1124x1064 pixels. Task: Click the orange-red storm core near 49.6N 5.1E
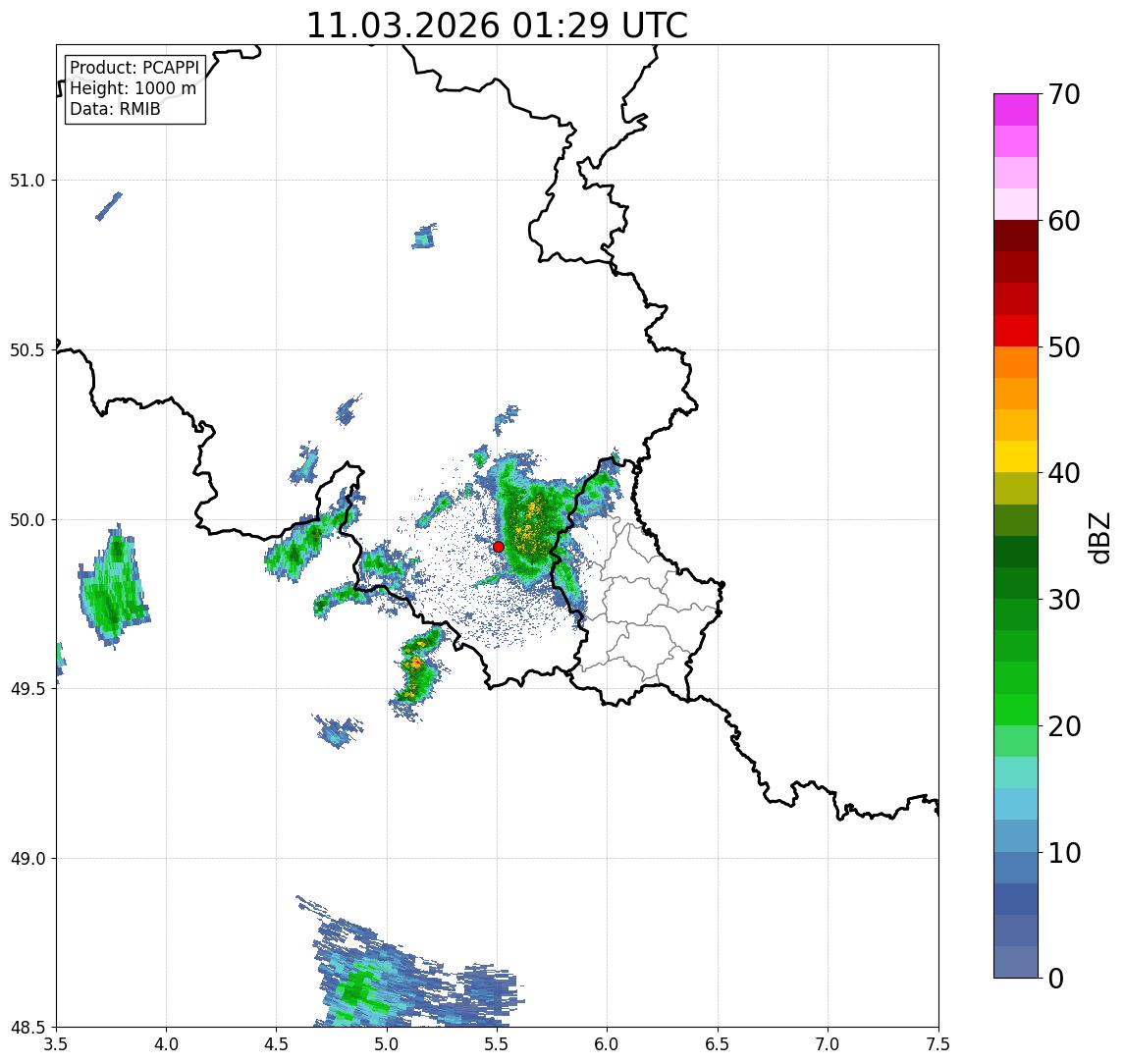point(416,664)
